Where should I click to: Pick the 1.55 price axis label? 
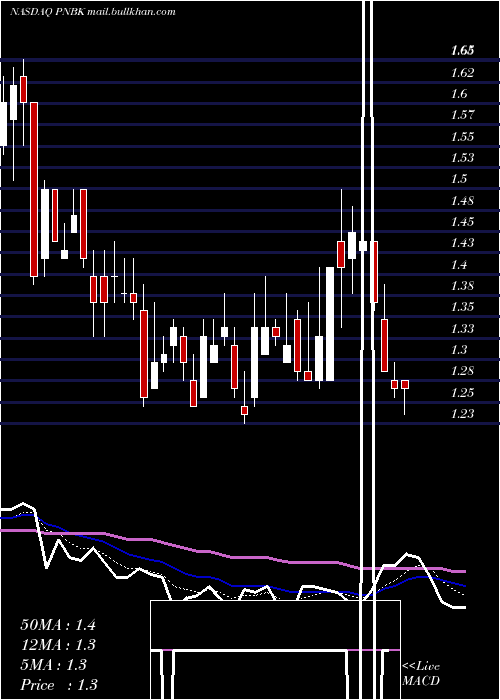point(462,136)
